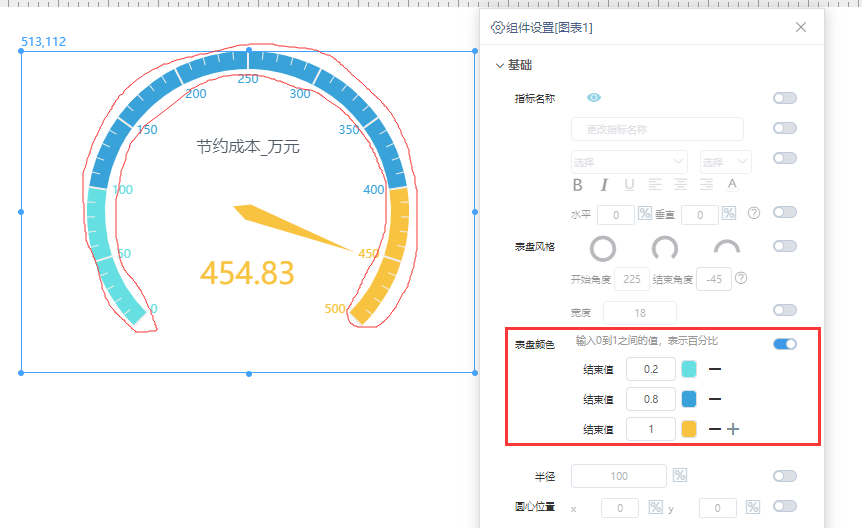The width and height of the screenshot is (862, 528).
Task: Open the help icon after 结束角度
Action: click(741, 278)
